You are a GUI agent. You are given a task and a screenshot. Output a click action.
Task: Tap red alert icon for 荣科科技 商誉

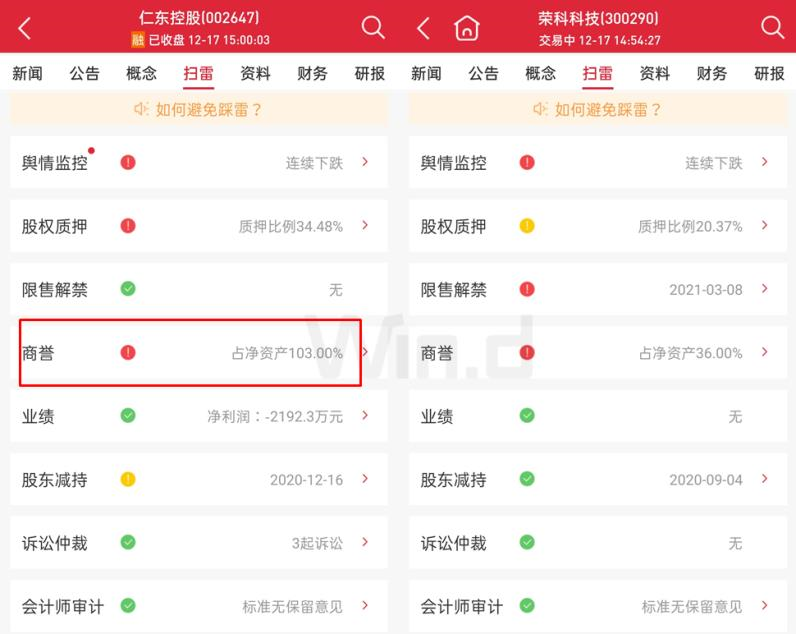(x=527, y=352)
